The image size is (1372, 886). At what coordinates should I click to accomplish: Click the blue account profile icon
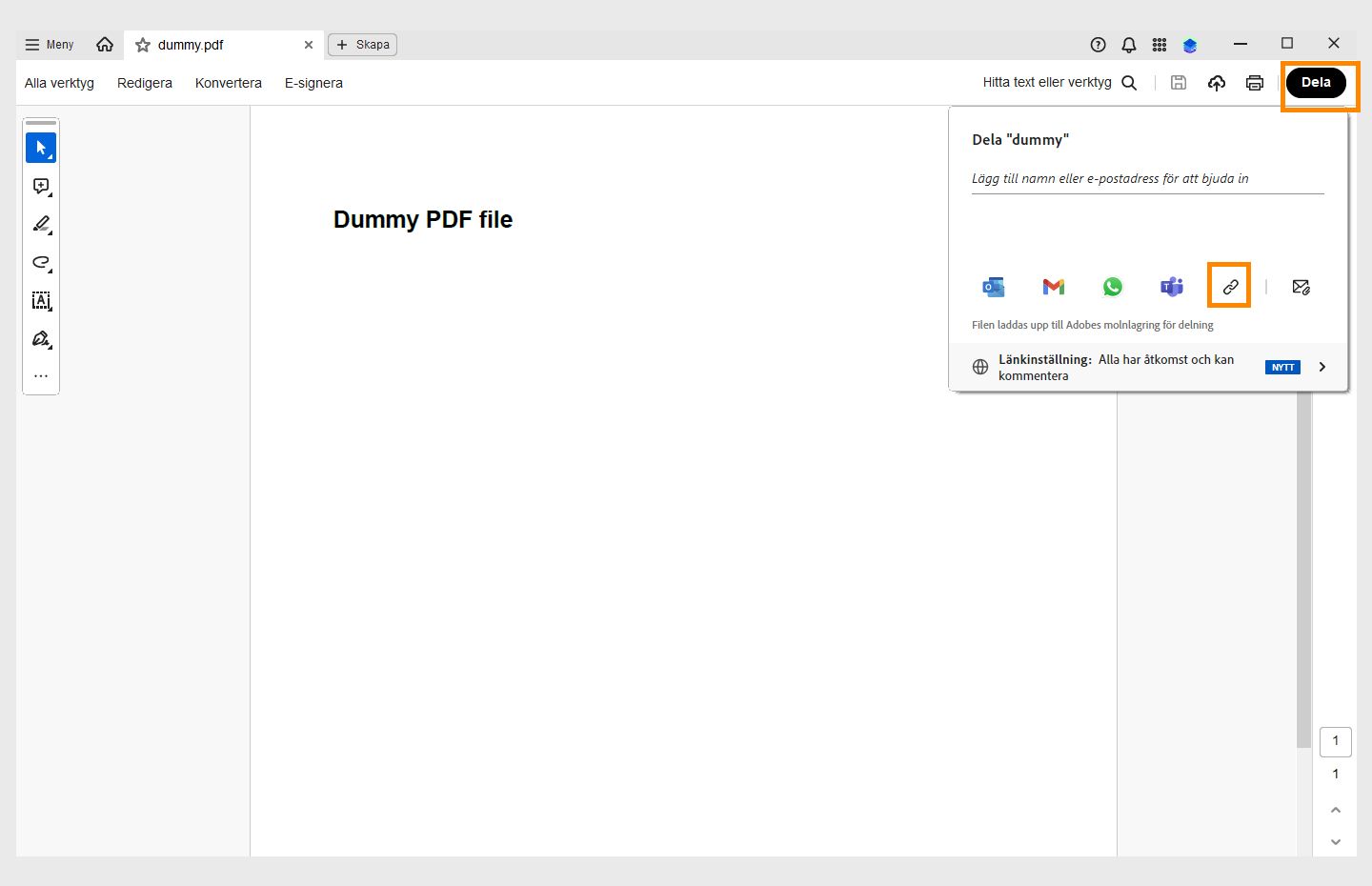click(1190, 45)
